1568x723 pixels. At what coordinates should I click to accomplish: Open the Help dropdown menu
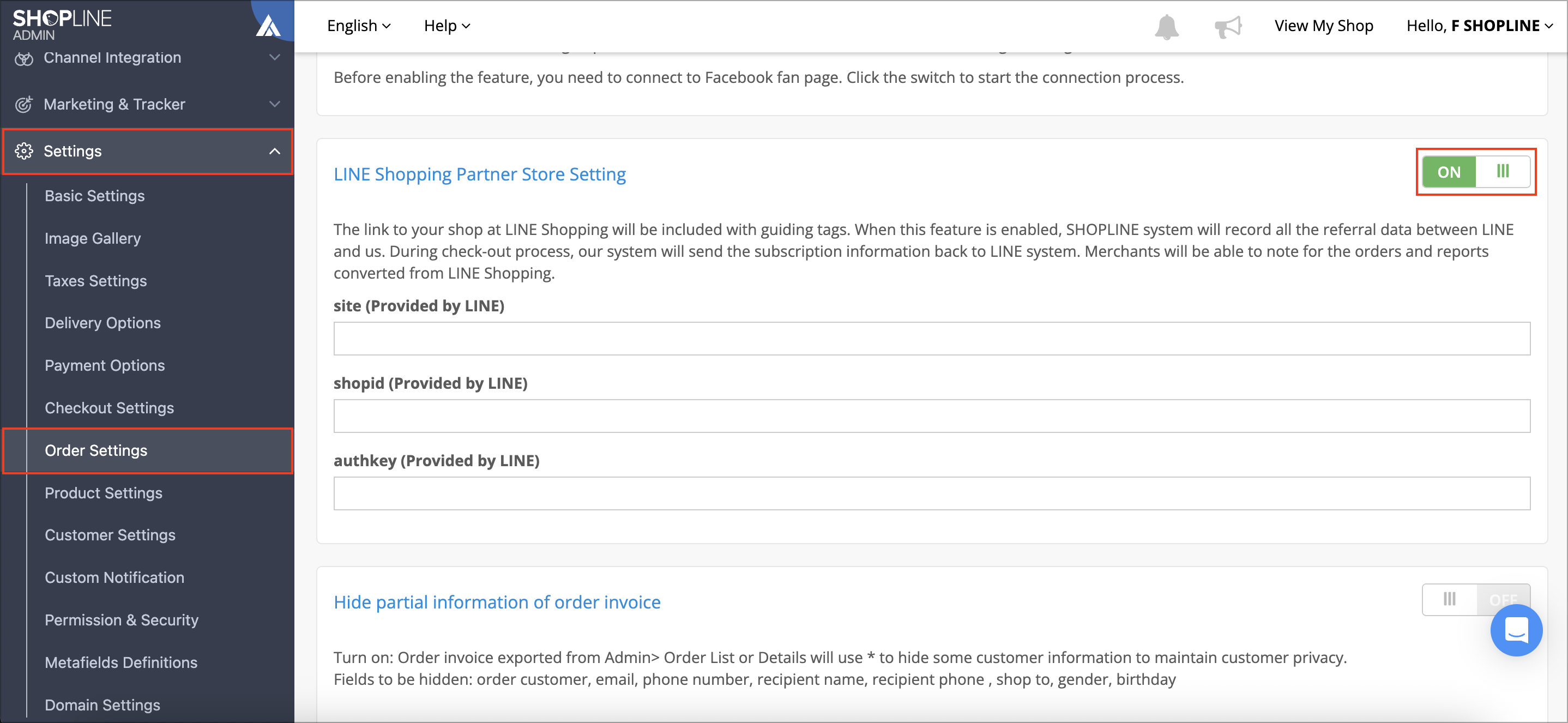pos(447,26)
